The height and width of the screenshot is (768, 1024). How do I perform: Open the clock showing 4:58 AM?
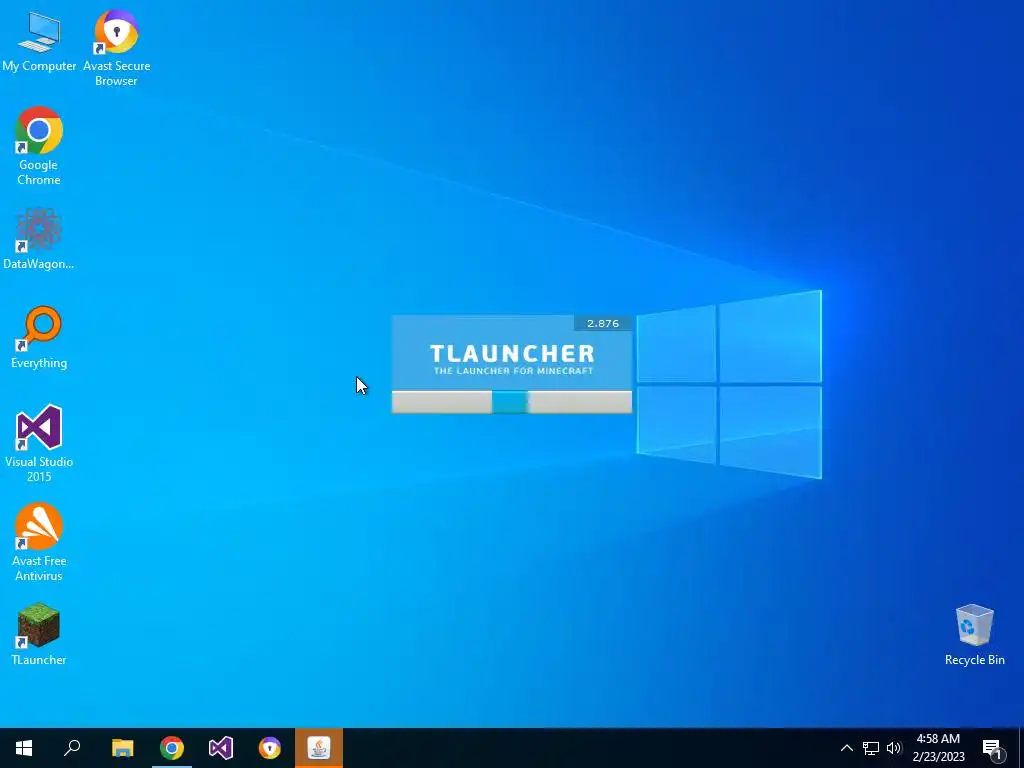(x=938, y=748)
